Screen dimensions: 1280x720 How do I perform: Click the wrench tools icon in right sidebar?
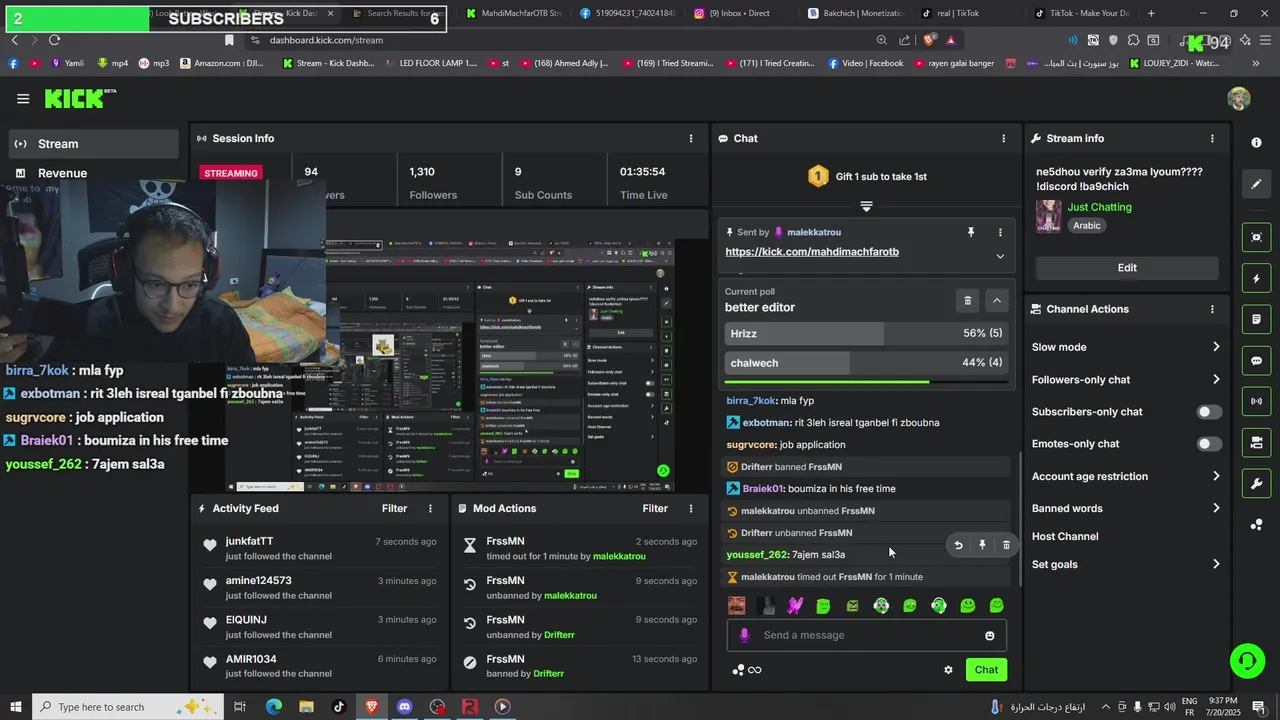(1256, 484)
